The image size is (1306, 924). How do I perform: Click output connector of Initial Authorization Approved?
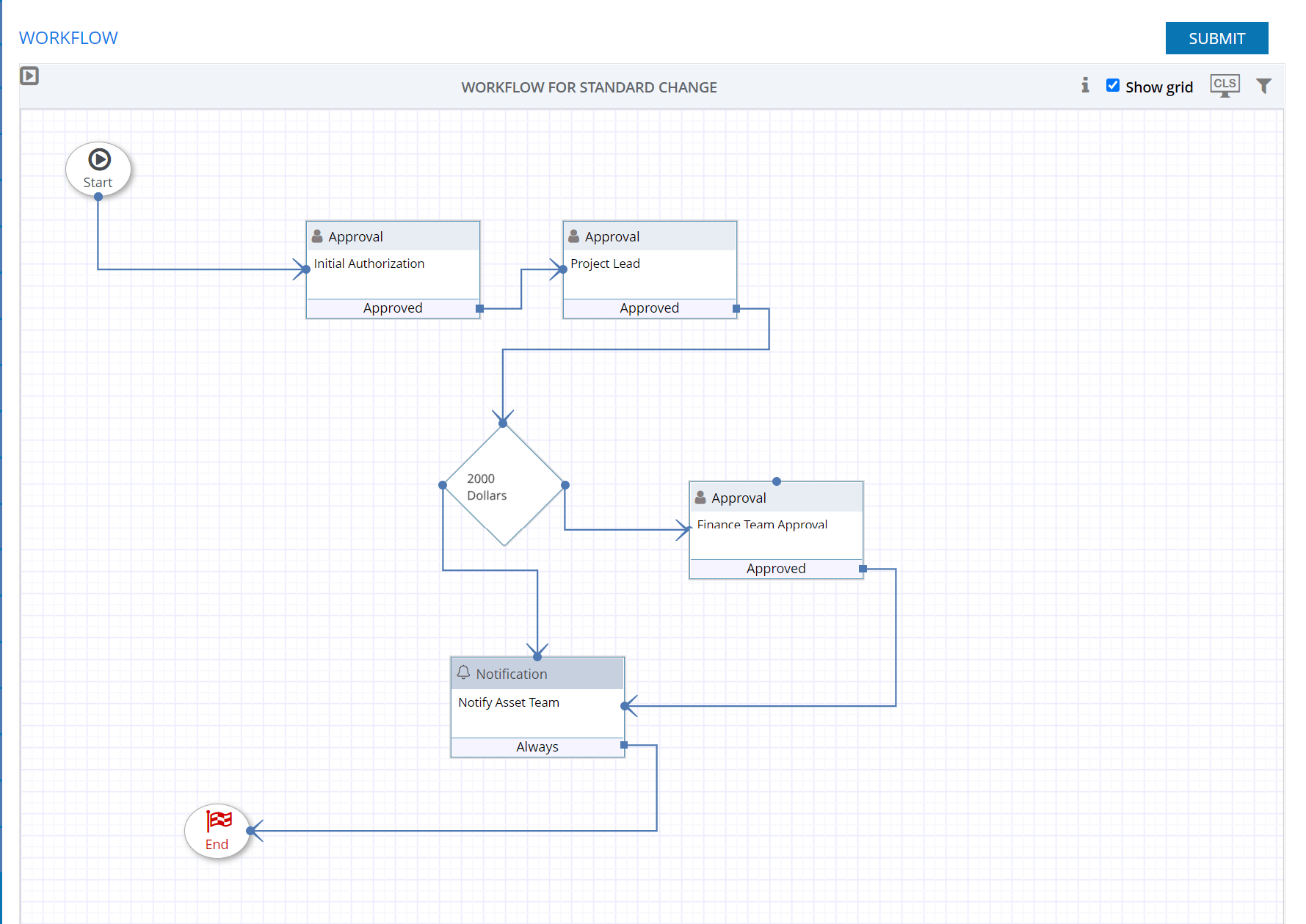[479, 309]
